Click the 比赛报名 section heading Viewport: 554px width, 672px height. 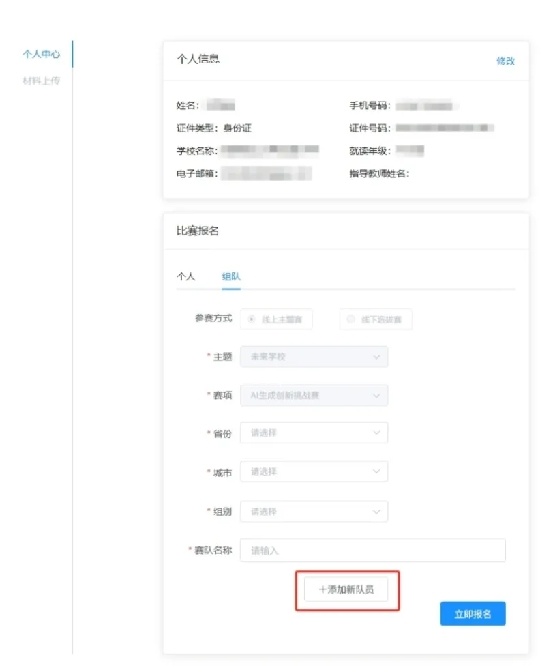198,231
